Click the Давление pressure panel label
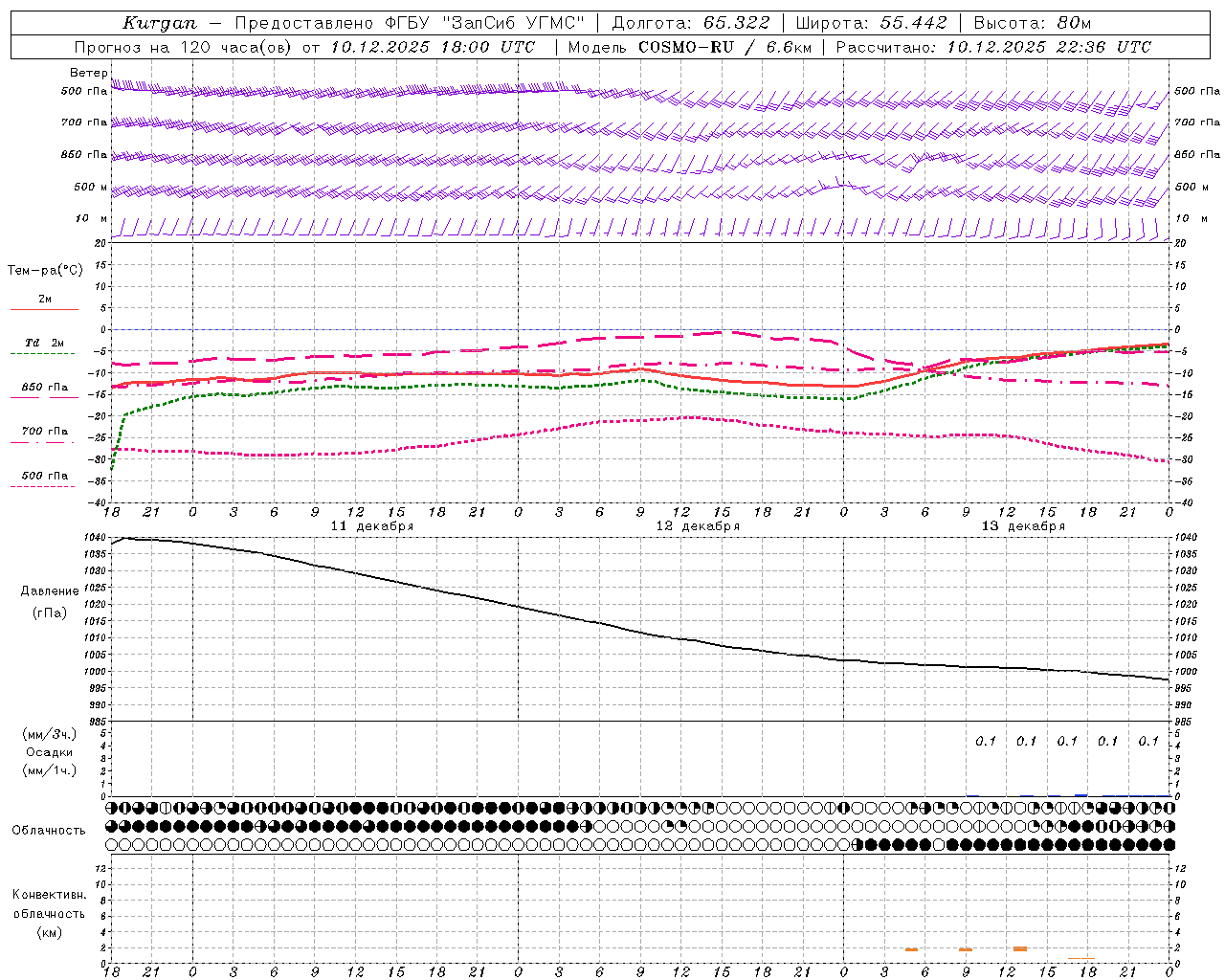 point(50,591)
